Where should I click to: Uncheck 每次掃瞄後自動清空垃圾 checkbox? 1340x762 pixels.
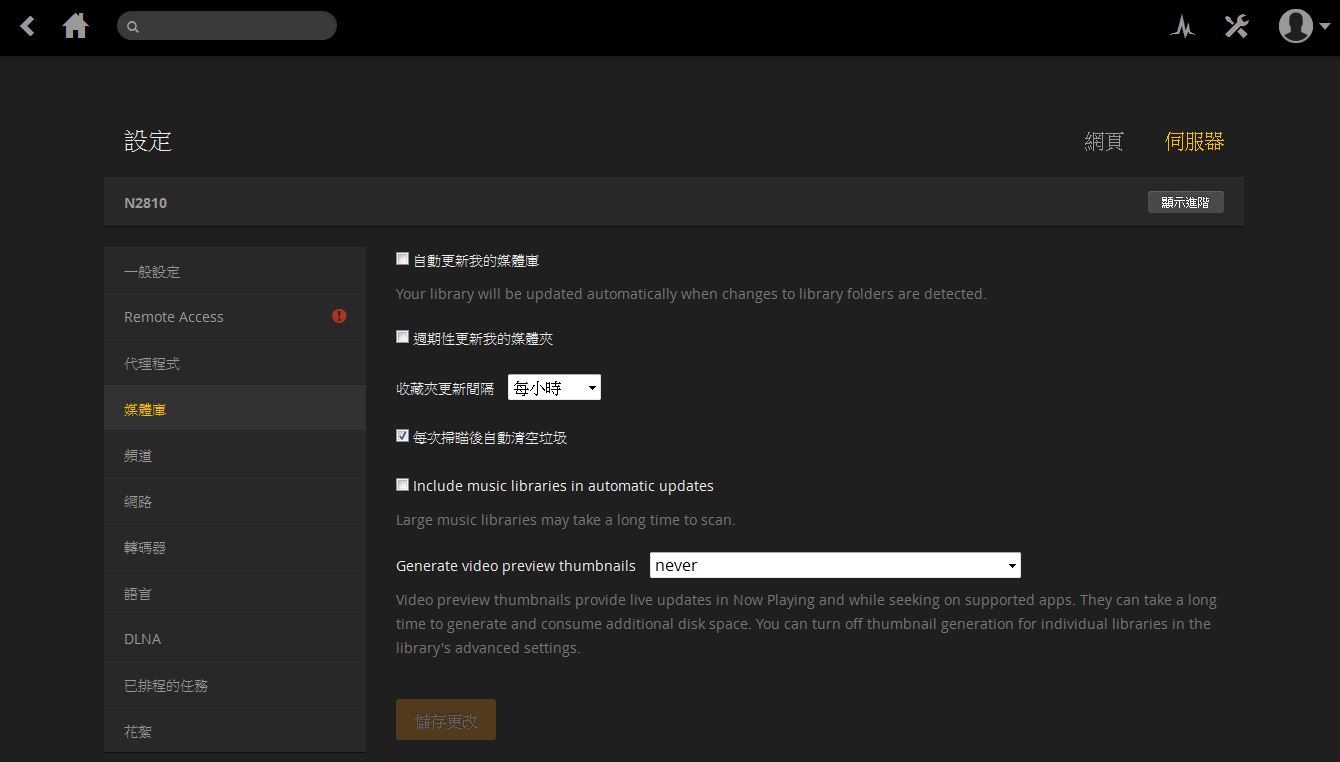click(402, 436)
